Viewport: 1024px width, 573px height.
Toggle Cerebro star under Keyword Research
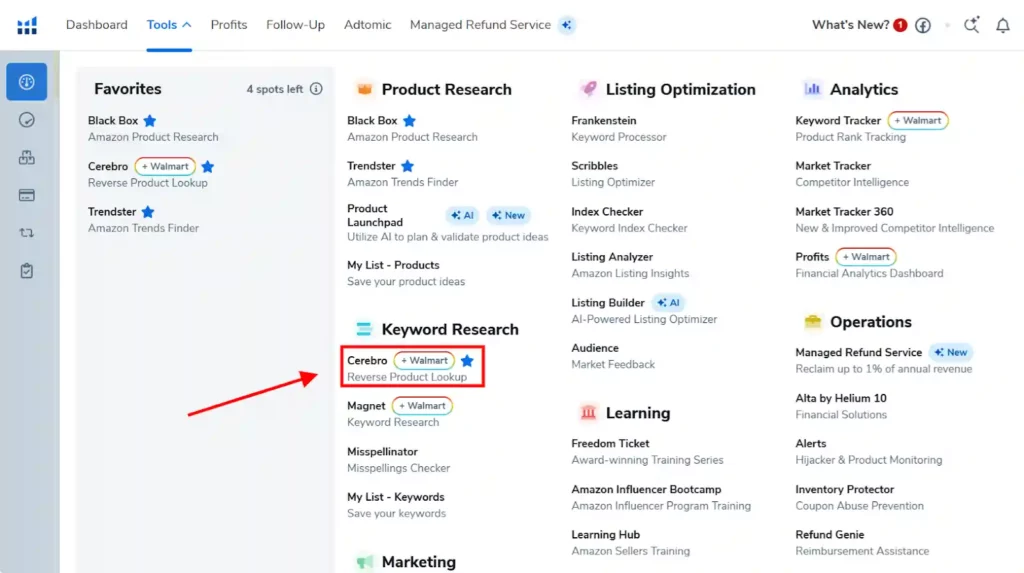click(x=467, y=361)
